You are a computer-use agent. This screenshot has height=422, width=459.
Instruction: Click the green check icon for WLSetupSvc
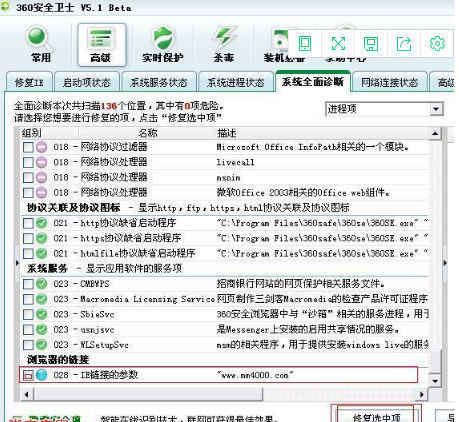click(x=42, y=344)
